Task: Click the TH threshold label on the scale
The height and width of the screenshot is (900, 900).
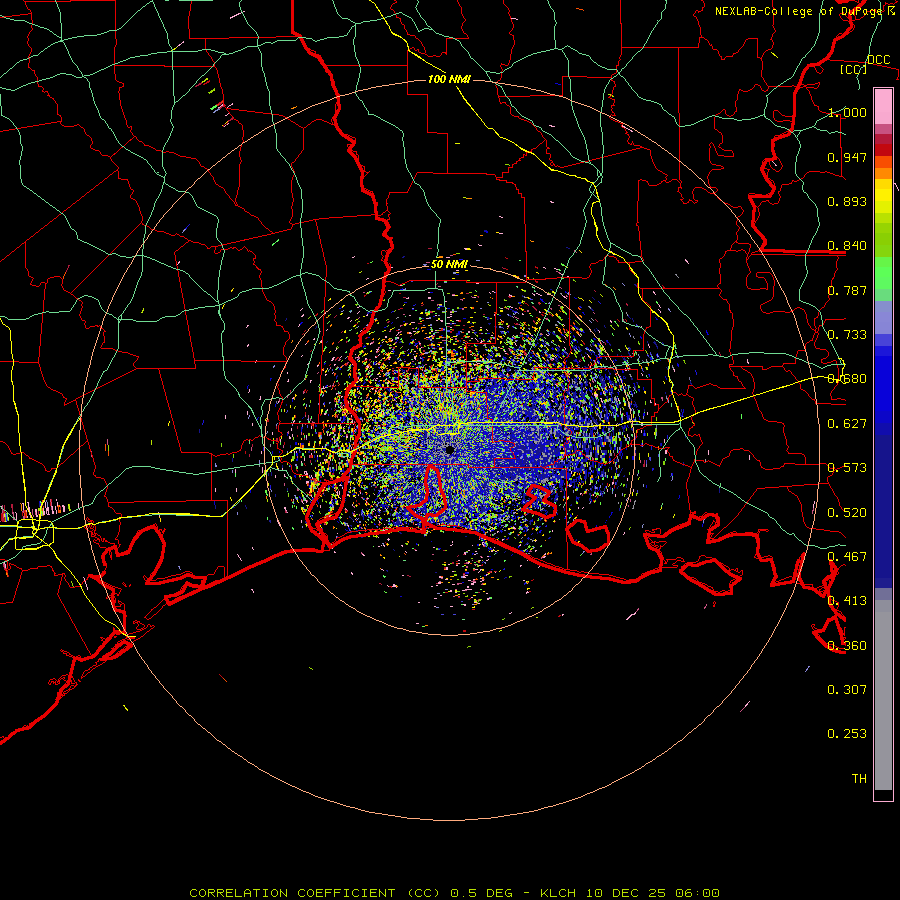Action: 859,779
